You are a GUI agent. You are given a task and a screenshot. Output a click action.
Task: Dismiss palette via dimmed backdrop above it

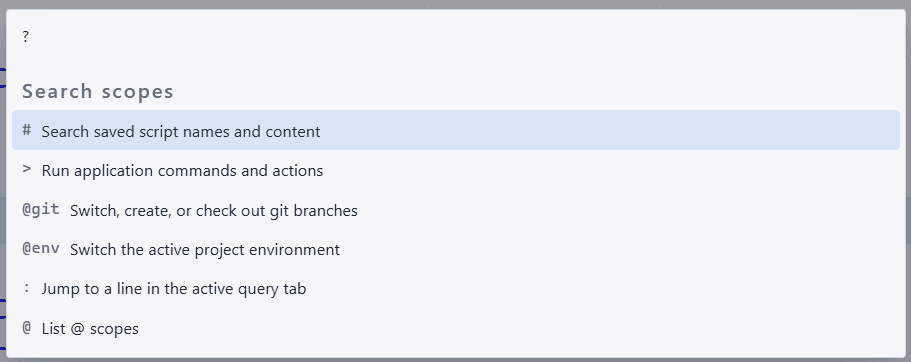(456, 4)
